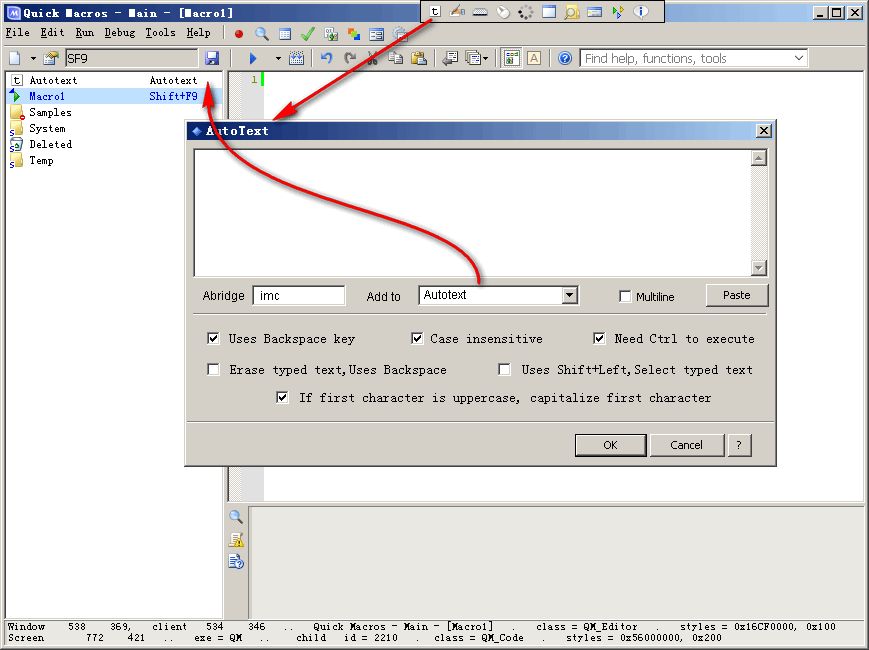The image size is (869, 650).
Task: Click the blue Help question mark icon
Action: coord(565,59)
